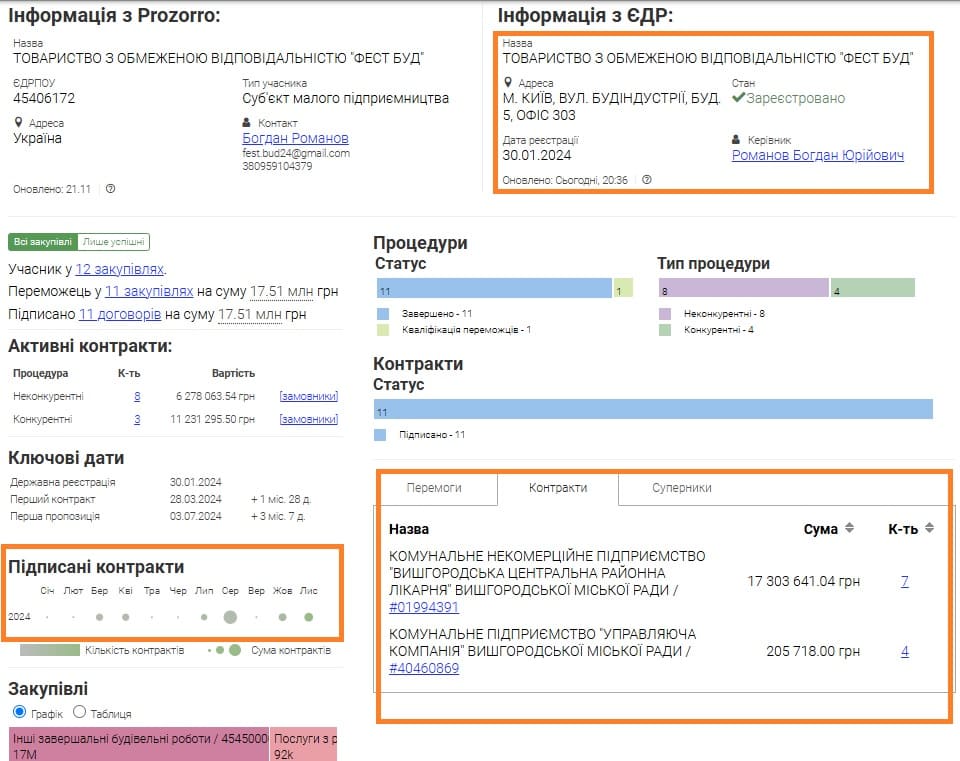This screenshot has width=960, height=761.
Task: Click the green Зареєстровано status checkmark
Action: pos(738,98)
